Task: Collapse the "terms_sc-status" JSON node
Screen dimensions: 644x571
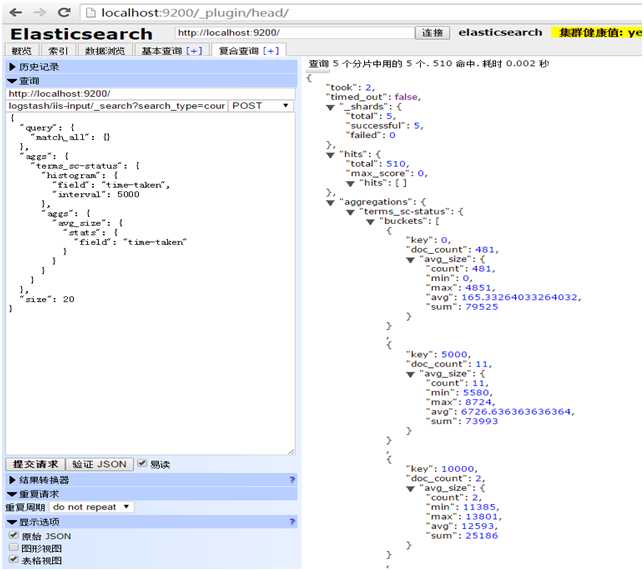Action: click(350, 212)
